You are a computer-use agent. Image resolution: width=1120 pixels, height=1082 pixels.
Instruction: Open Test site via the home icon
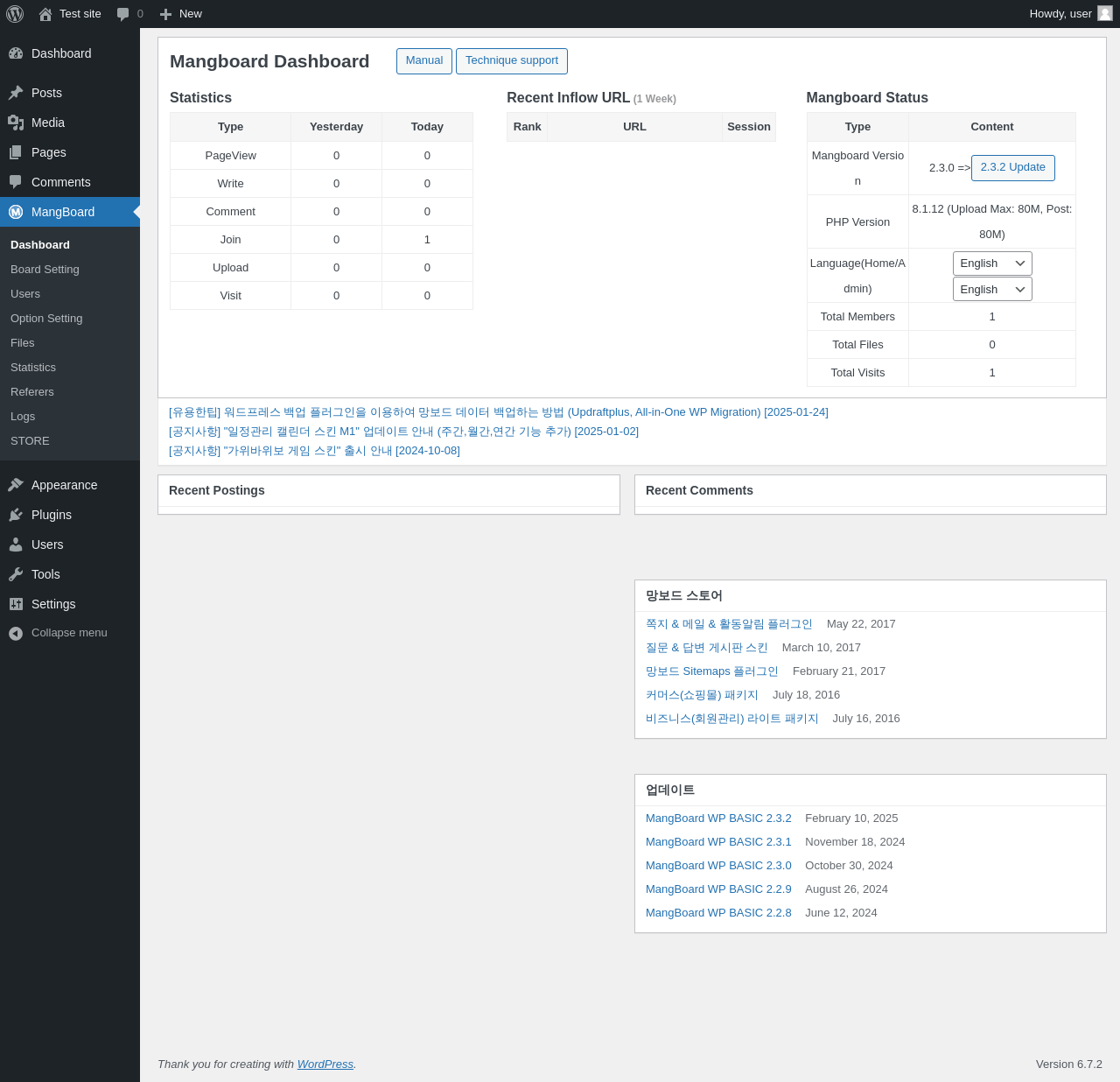tap(45, 14)
